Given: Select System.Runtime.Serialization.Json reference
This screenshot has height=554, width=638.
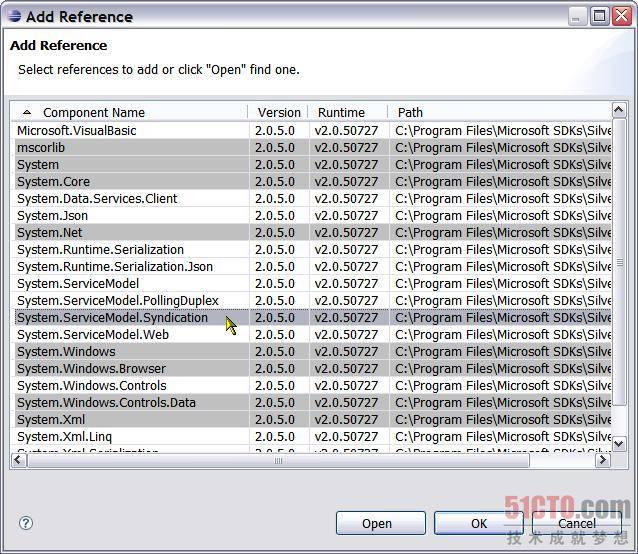Looking at the screenshot, I should pyautogui.click(x=311, y=266).
